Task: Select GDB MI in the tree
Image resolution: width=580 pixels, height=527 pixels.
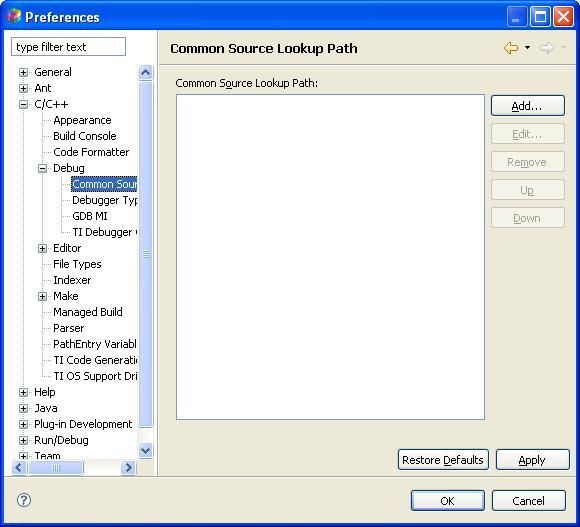Action: (90, 216)
